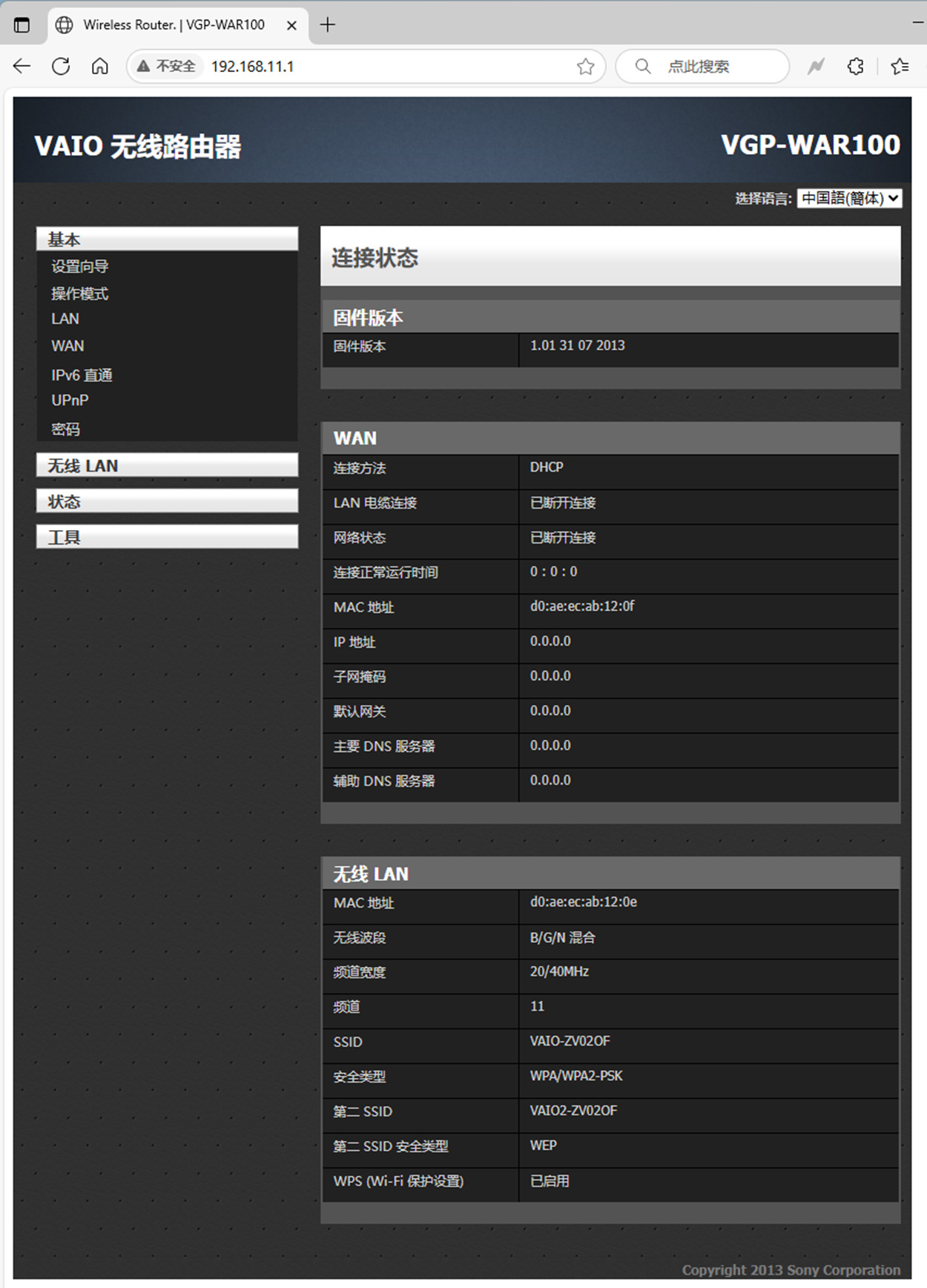
Task: Open the UPnP settings
Action: [70, 400]
